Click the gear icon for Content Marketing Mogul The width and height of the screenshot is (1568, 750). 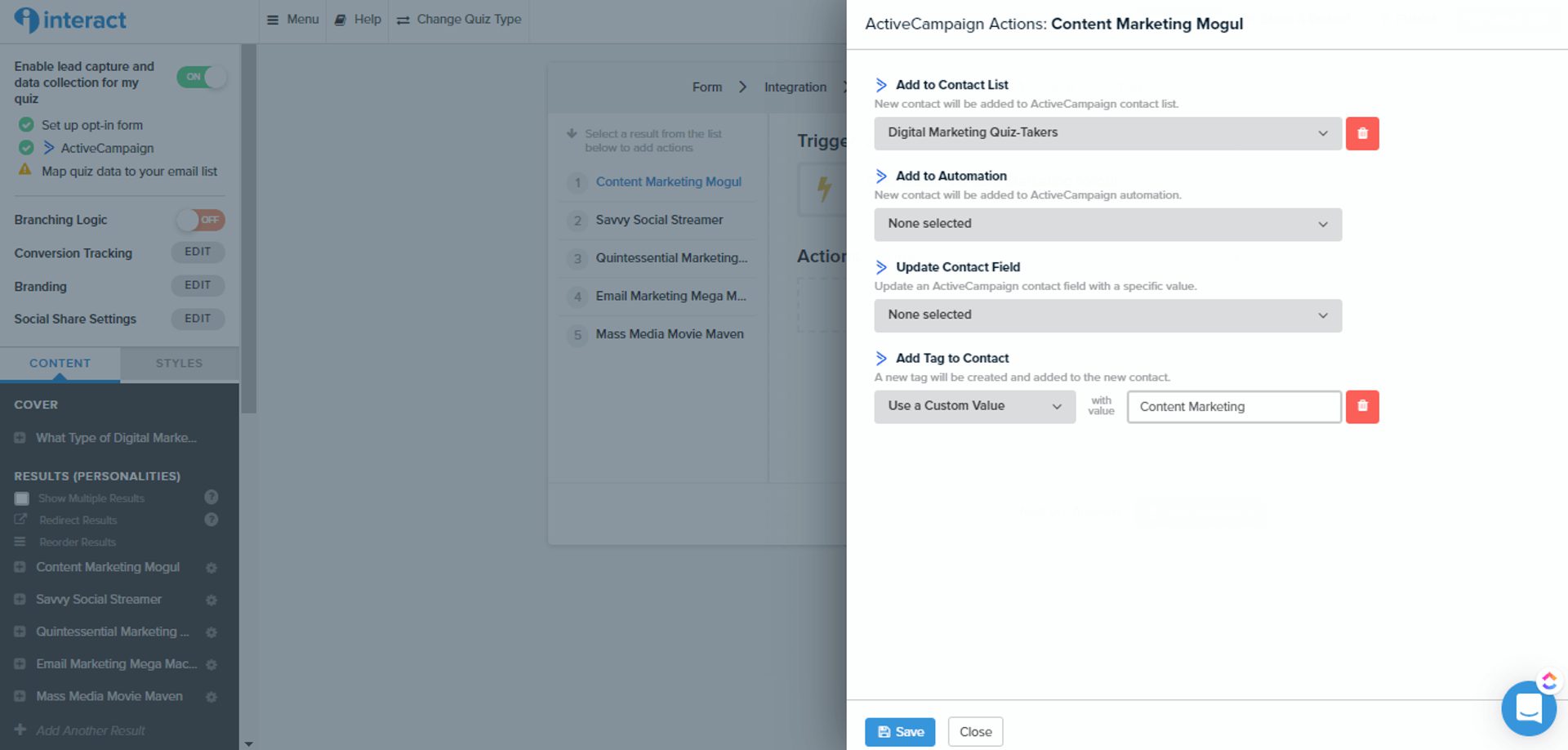(212, 568)
